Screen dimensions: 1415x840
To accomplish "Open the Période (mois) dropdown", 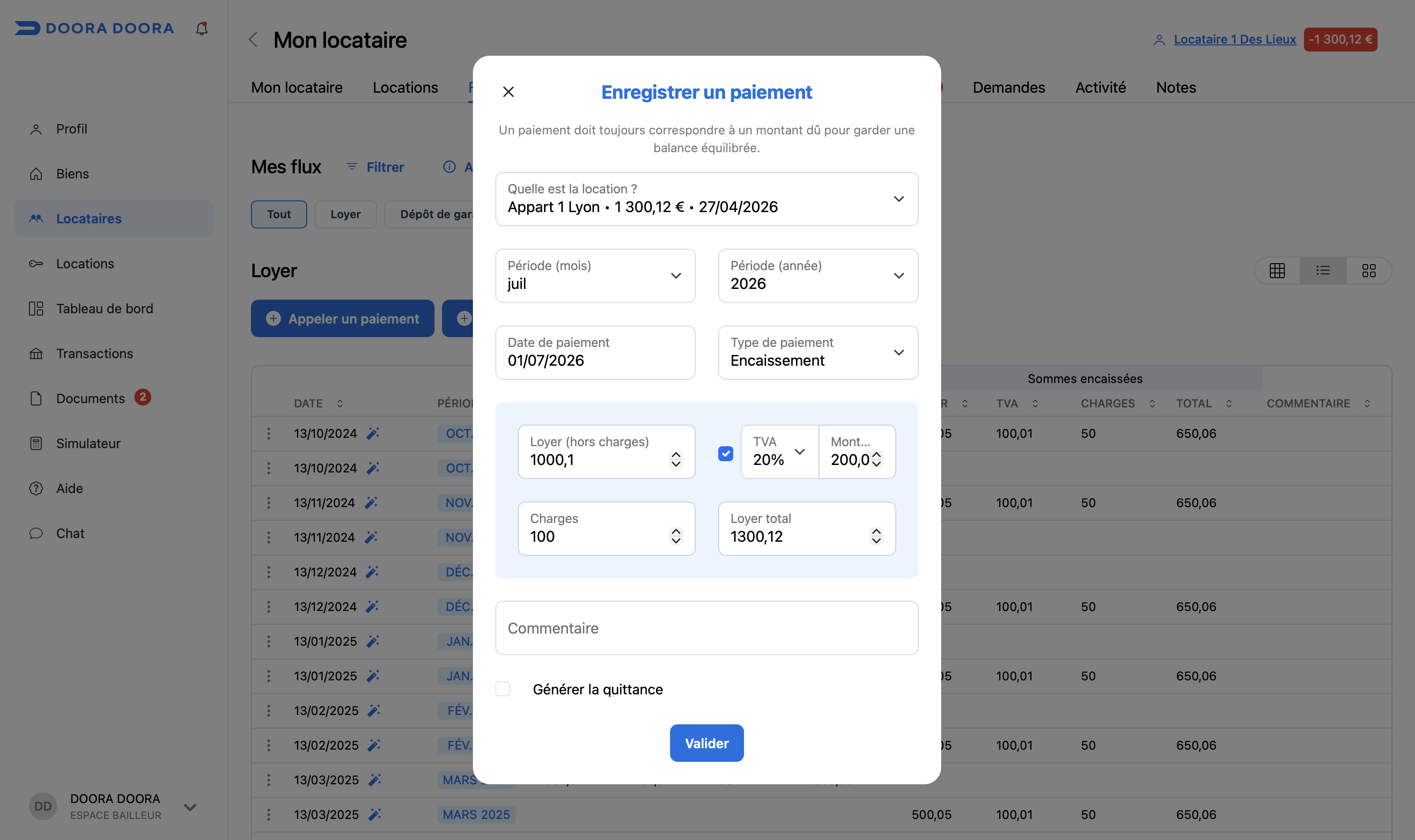I will coord(595,276).
